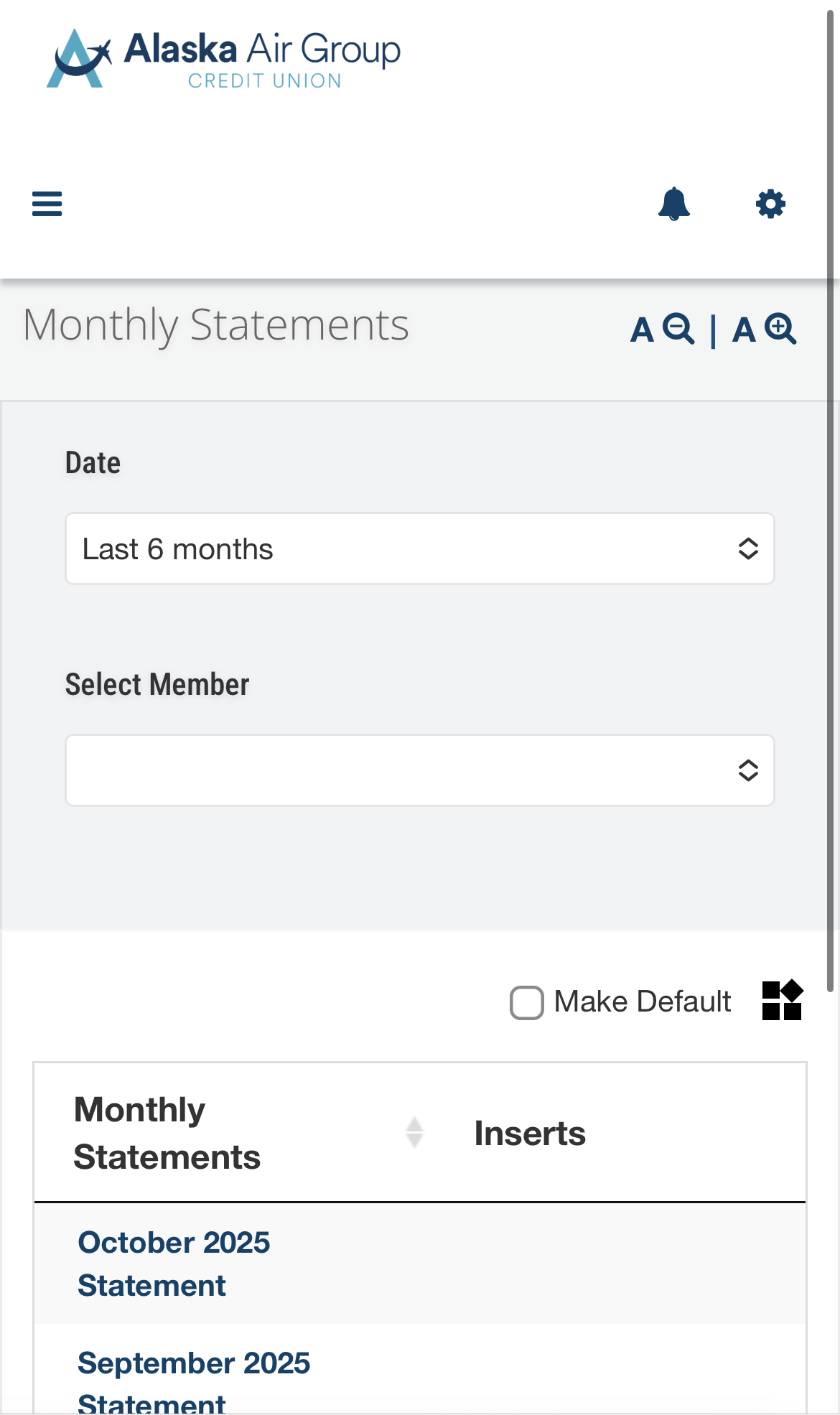840x1415 pixels.
Task: Open the October 2025 Statement
Action: point(174,1264)
